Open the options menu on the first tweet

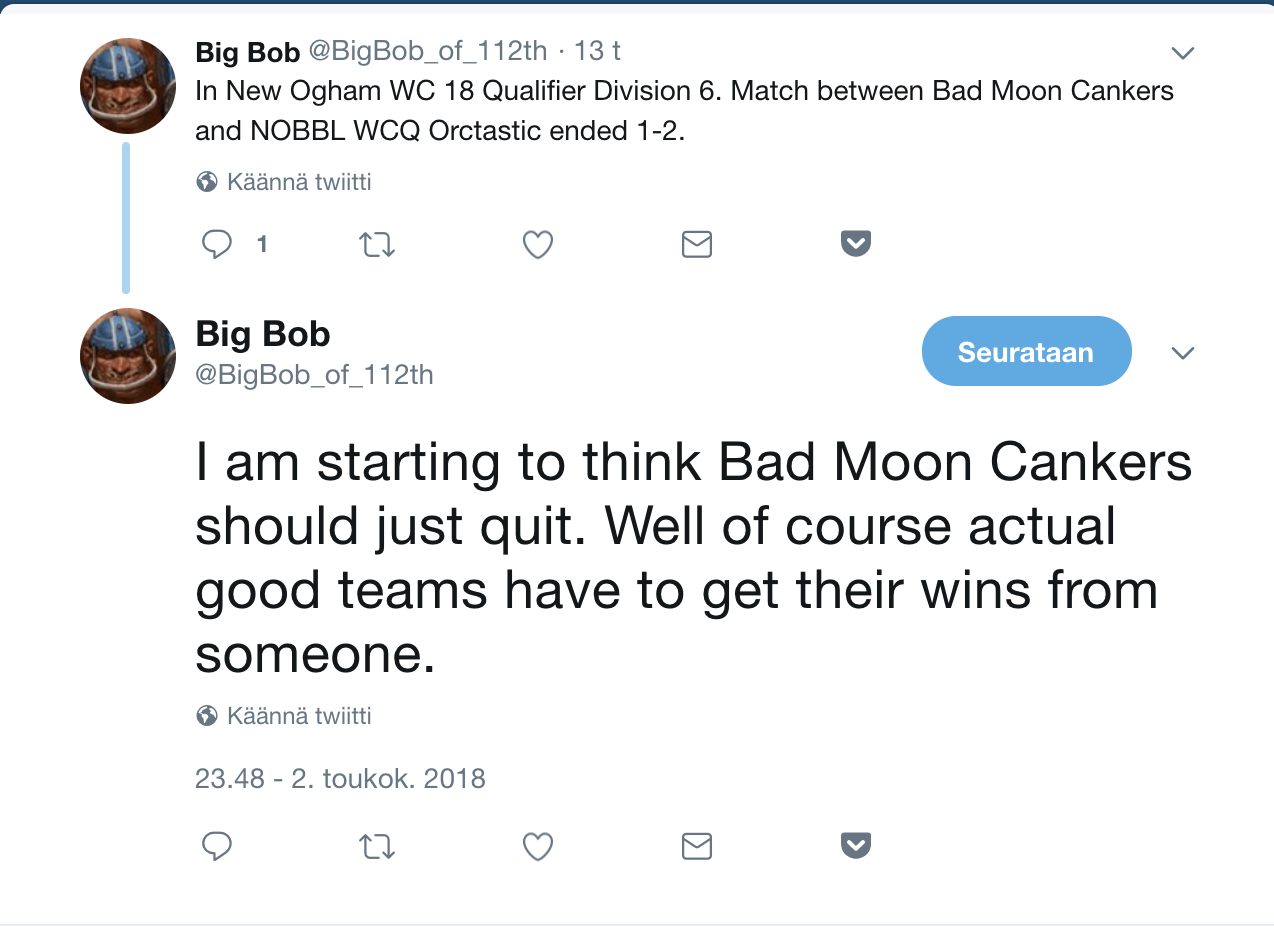point(1183,52)
